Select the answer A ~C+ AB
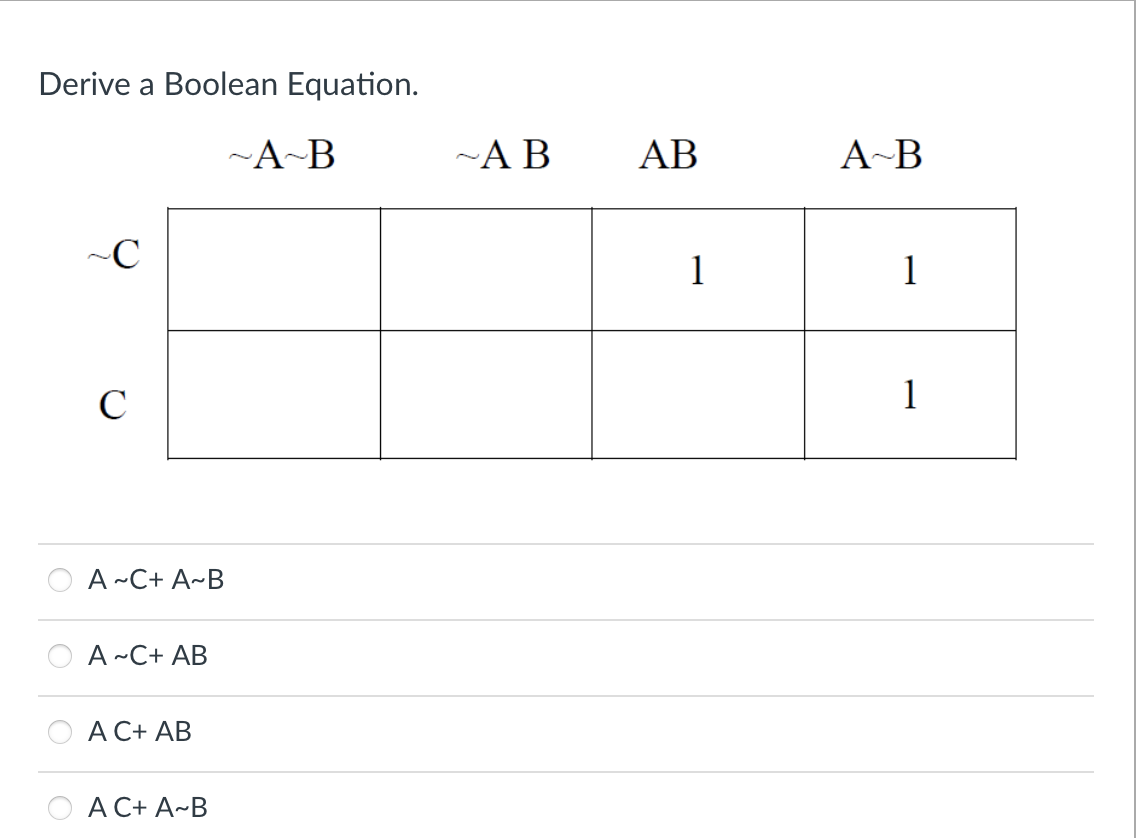Screen dimensions: 1136x838 [62, 656]
